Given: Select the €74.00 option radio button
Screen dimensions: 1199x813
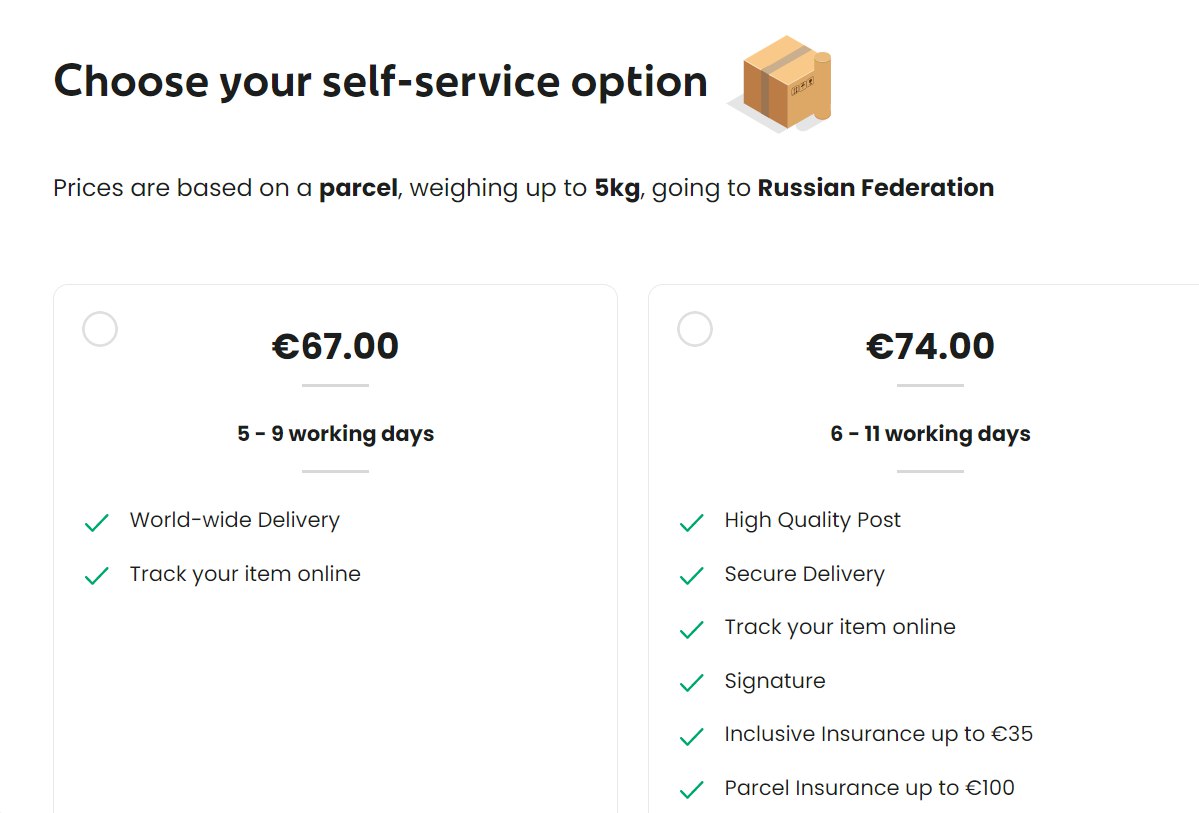Looking at the screenshot, I should [694, 329].
